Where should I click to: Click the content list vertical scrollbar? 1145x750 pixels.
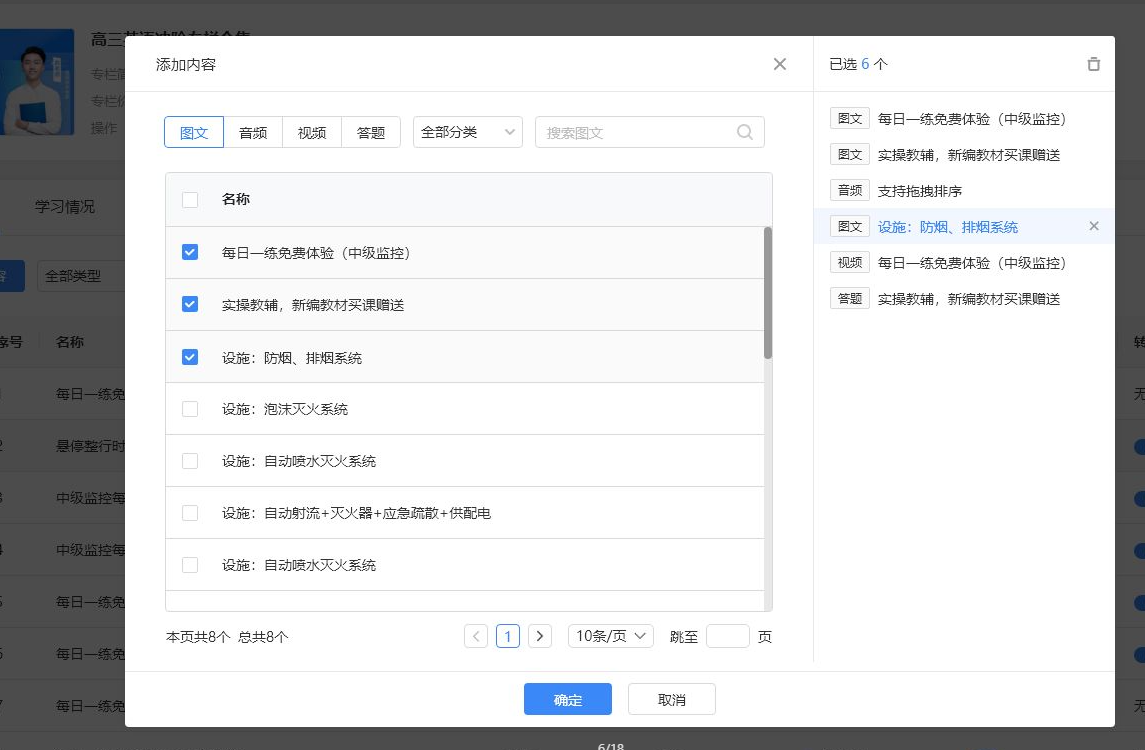(768, 292)
